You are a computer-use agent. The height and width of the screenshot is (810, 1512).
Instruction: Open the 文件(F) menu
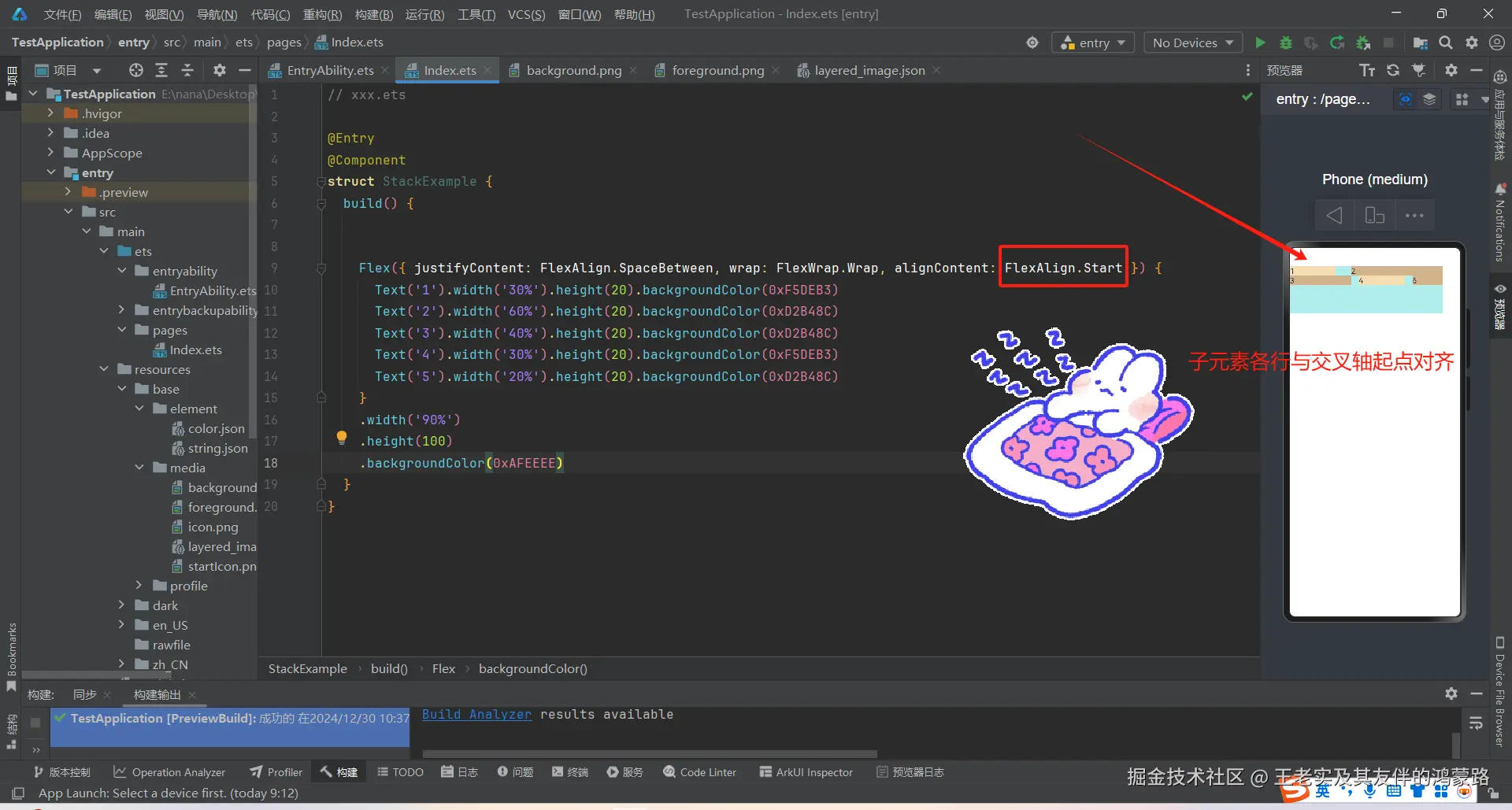pos(62,14)
